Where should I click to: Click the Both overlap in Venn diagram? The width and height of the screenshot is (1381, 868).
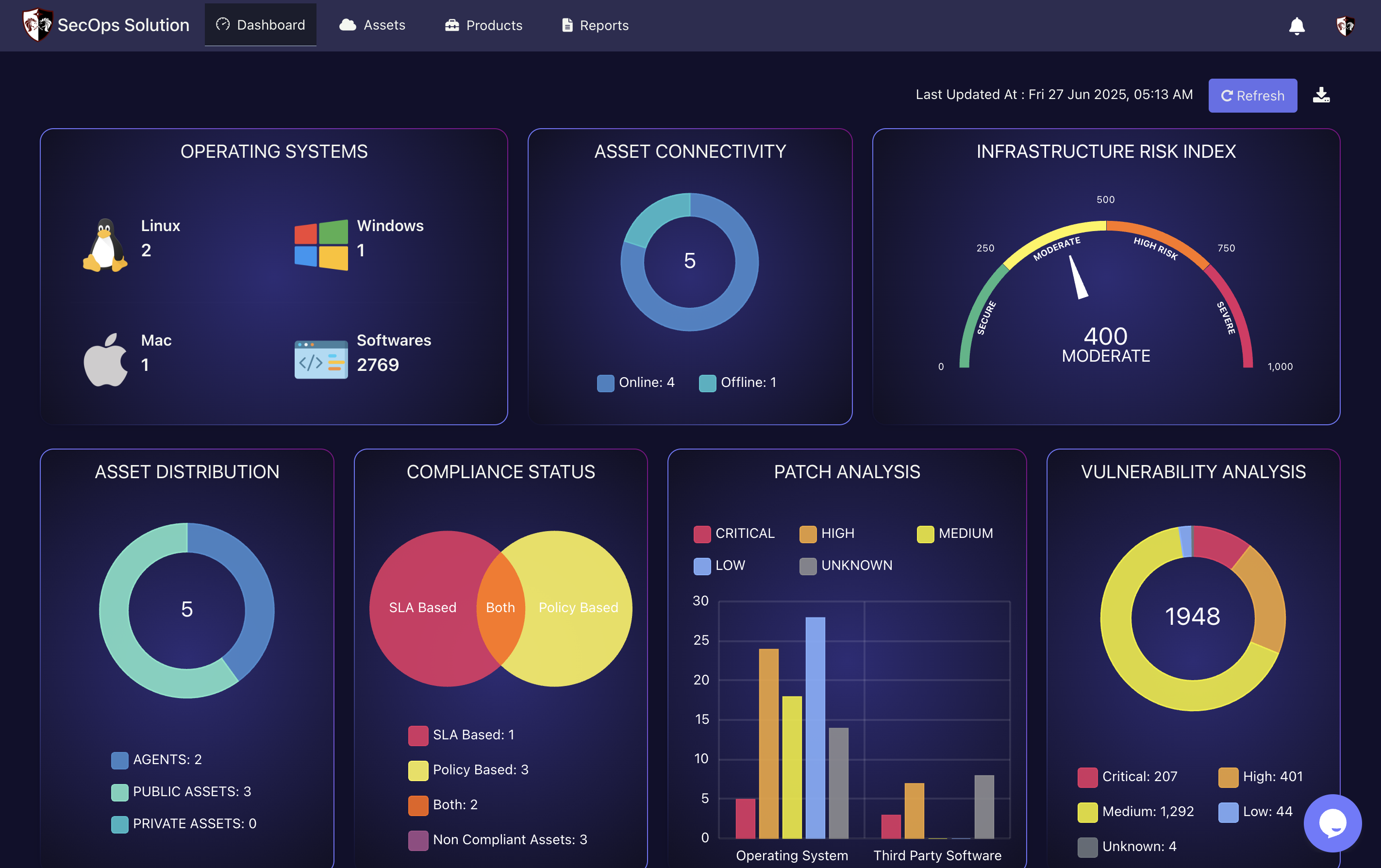(x=500, y=608)
